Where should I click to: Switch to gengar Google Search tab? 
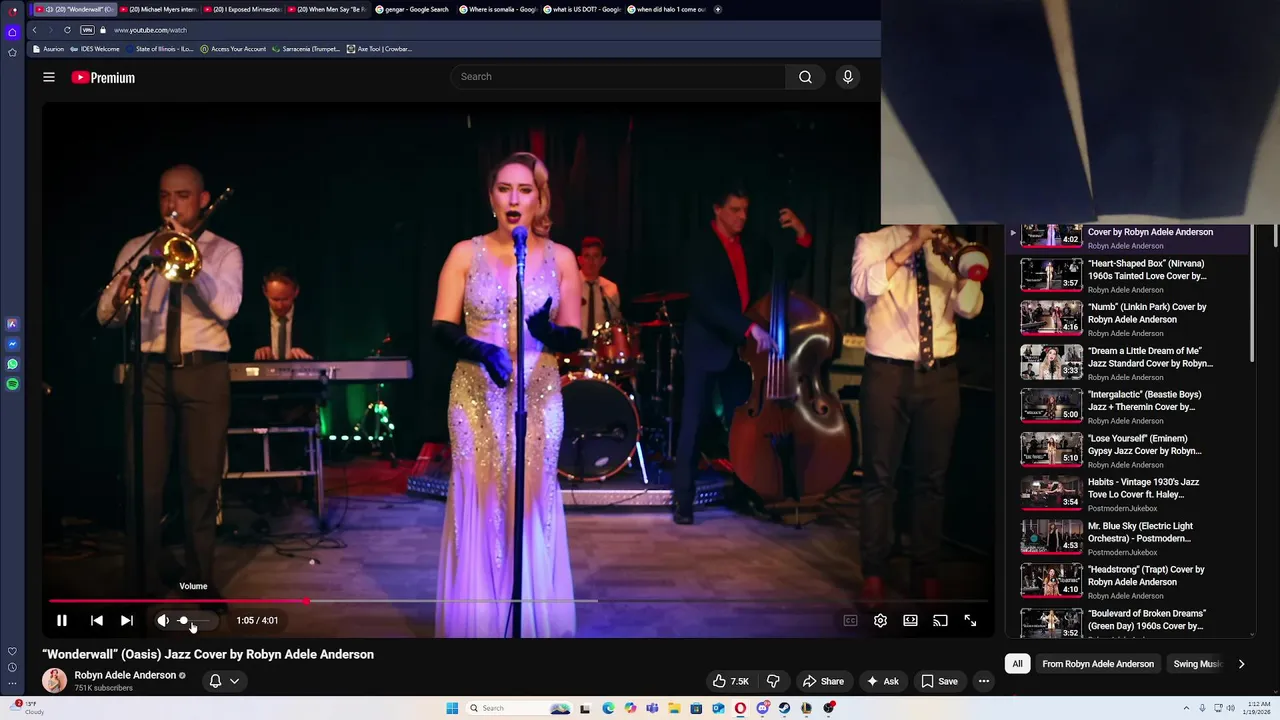click(x=413, y=9)
